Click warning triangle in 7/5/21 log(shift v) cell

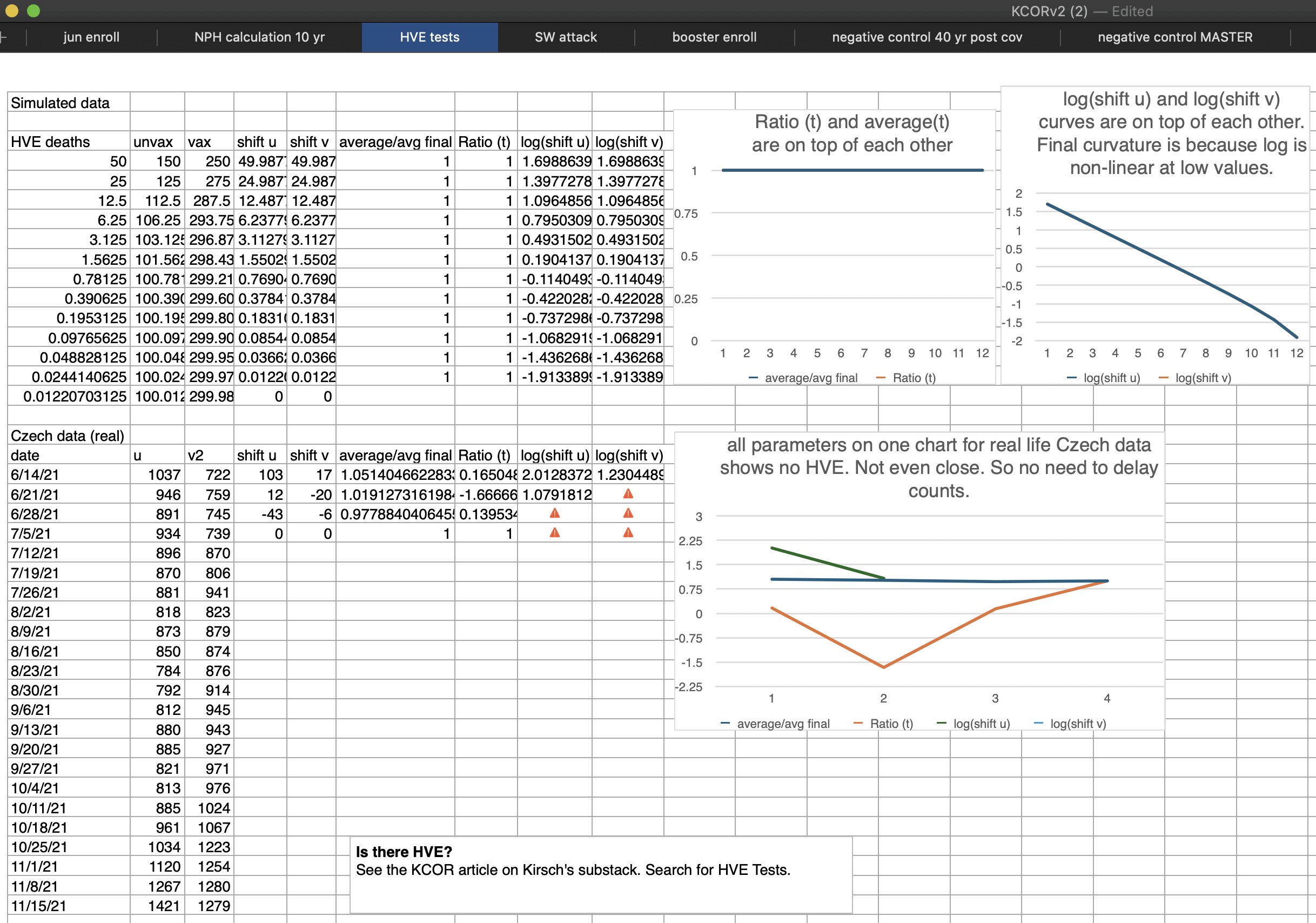[x=628, y=533]
